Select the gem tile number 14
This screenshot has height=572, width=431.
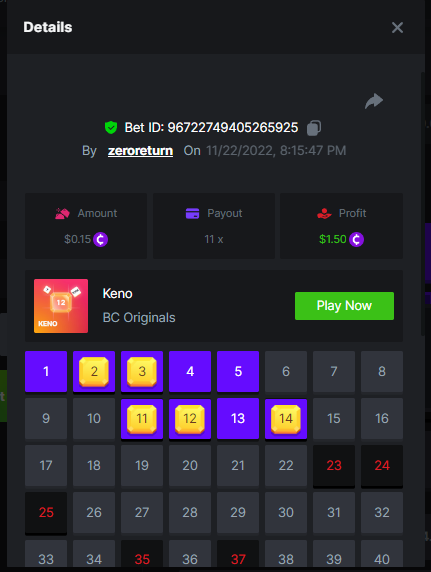pyautogui.click(x=286, y=419)
